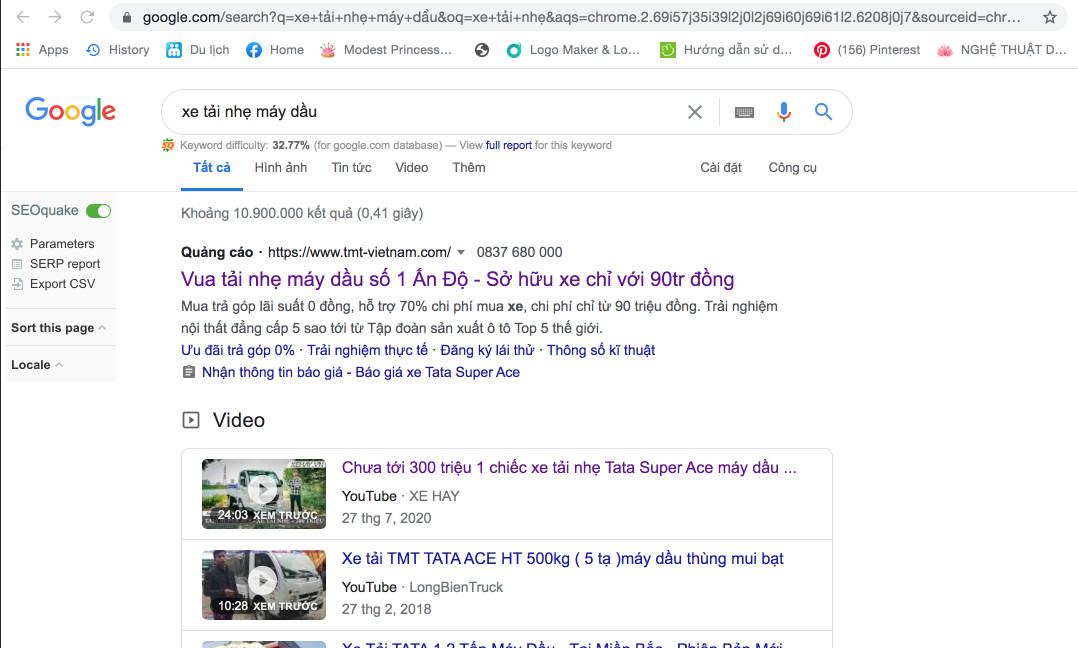Viewport: 1078px width, 648px height.
Task: Open the on-screen keyboard input tool
Action: pos(744,112)
